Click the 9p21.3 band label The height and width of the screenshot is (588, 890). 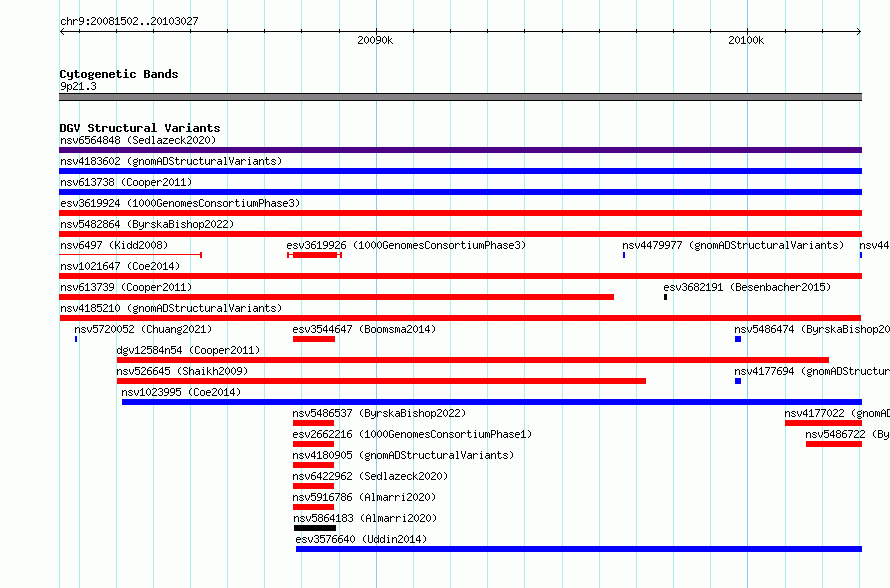tap(78, 86)
